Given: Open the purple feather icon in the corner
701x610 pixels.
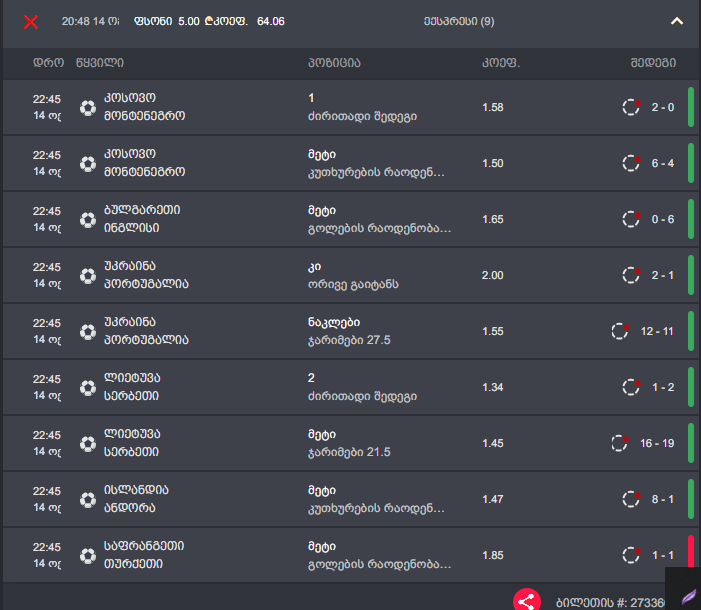Looking at the screenshot, I should (x=688, y=596).
